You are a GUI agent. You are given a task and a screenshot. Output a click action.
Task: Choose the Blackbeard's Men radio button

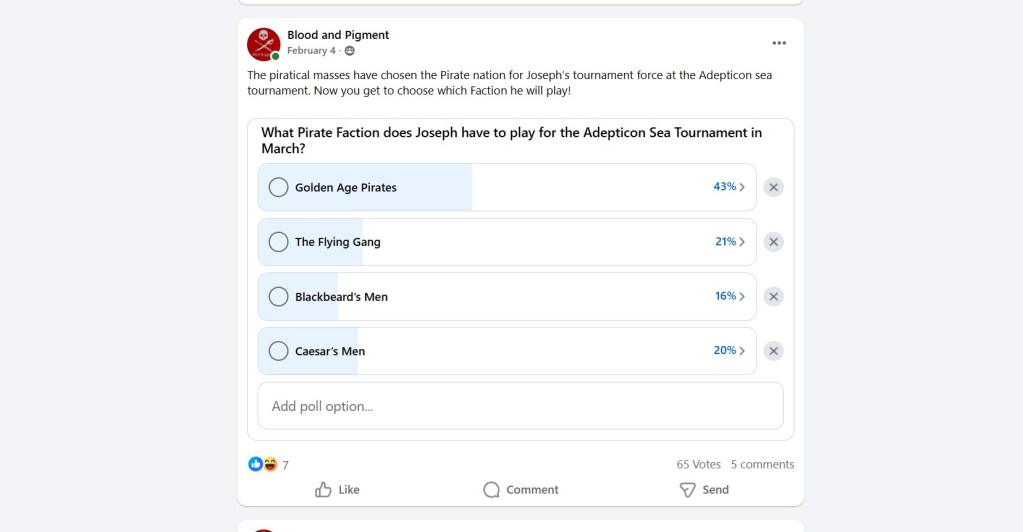[278, 297]
